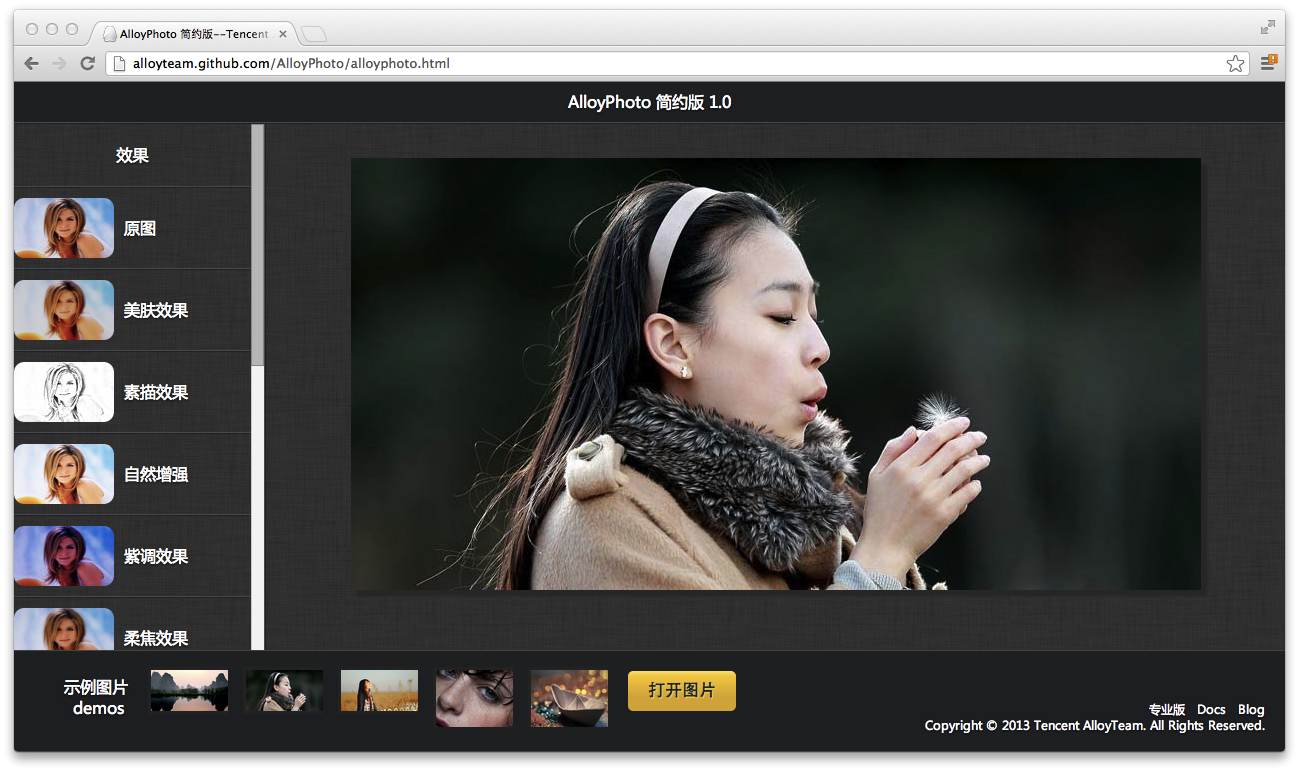Bookmark page using the star icon
This screenshot has height=772, width=1299.
[1235, 63]
